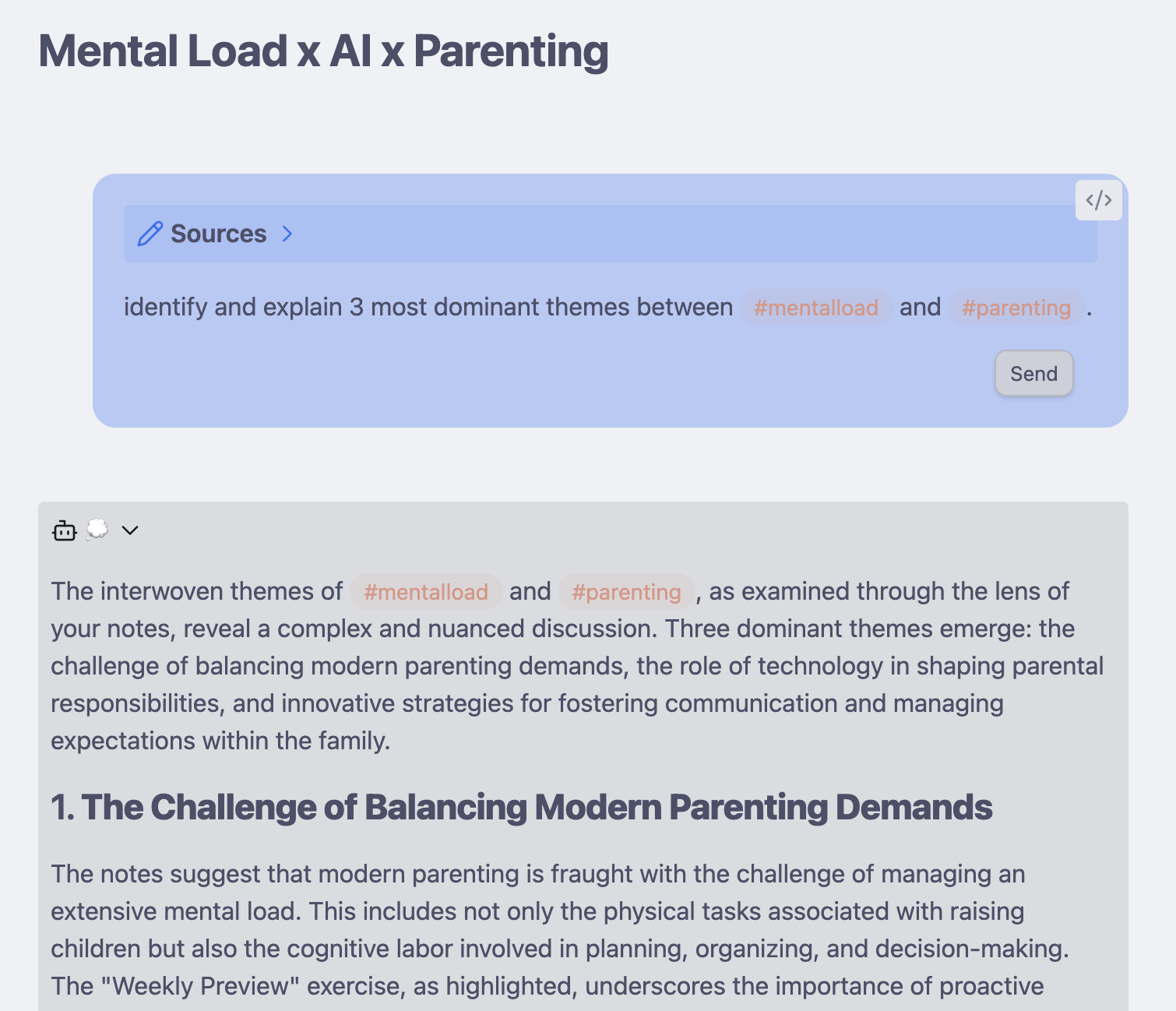Screen dimensions: 1176x1011
Task: Click the robot icon above the response
Action: click(x=65, y=530)
